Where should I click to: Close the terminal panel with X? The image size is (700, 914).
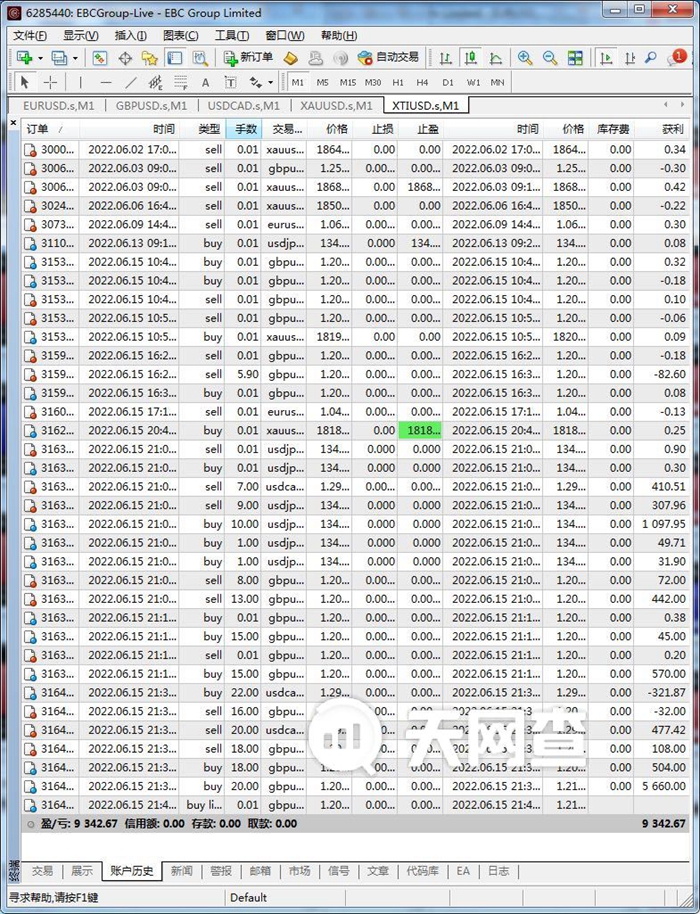click(14, 124)
